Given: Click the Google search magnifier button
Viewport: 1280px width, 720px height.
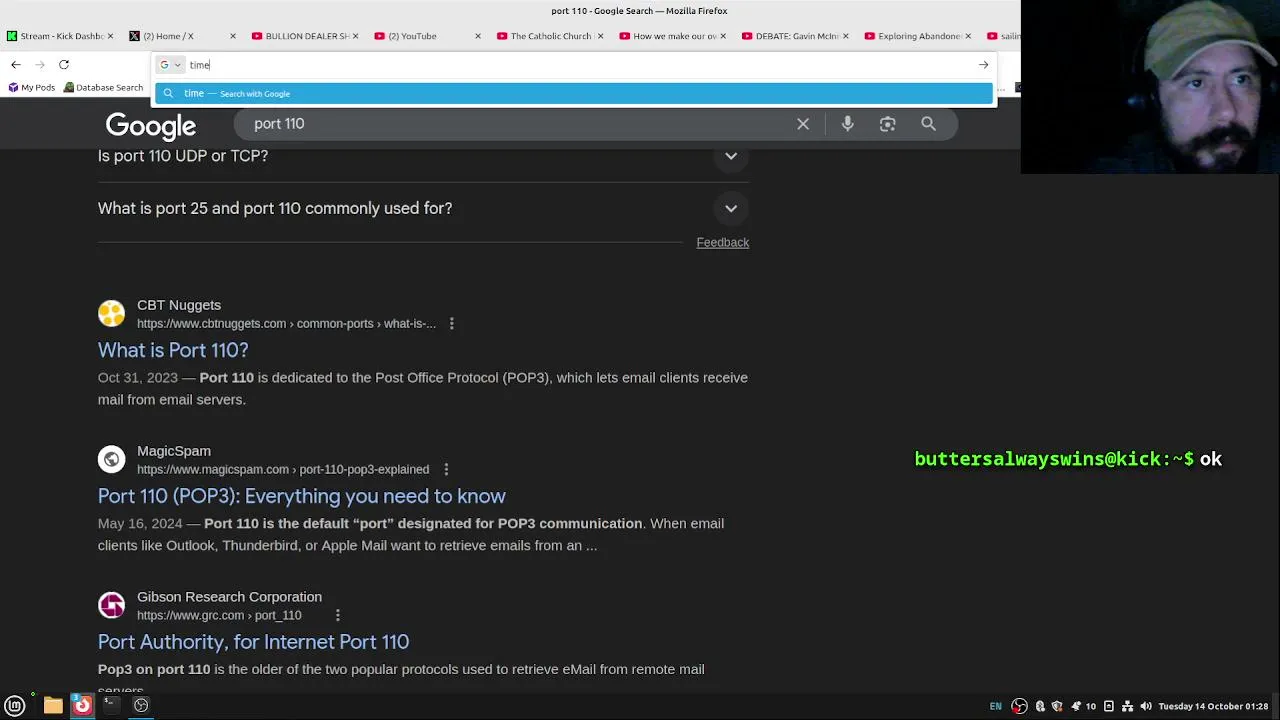Looking at the screenshot, I should (x=929, y=124).
